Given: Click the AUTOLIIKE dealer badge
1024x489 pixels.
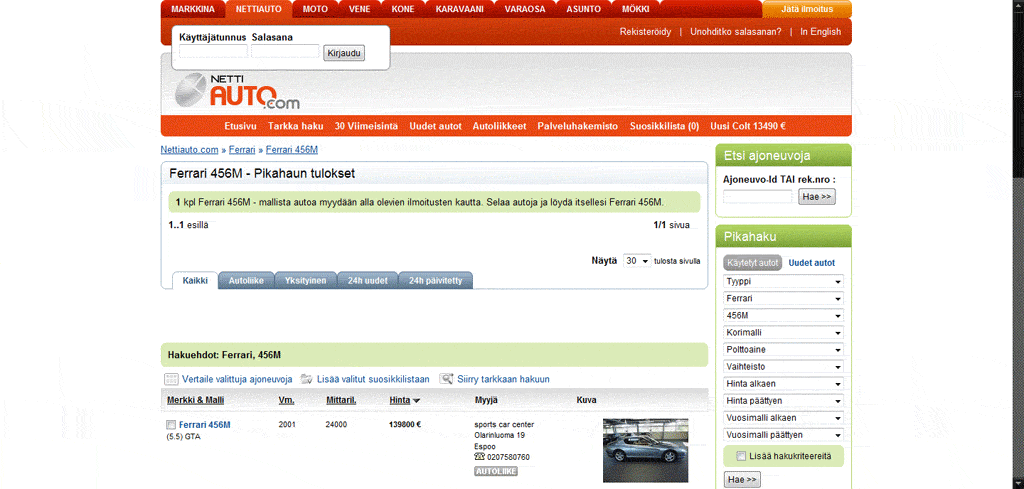Looking at the screenshot, I should click(496, 471).
